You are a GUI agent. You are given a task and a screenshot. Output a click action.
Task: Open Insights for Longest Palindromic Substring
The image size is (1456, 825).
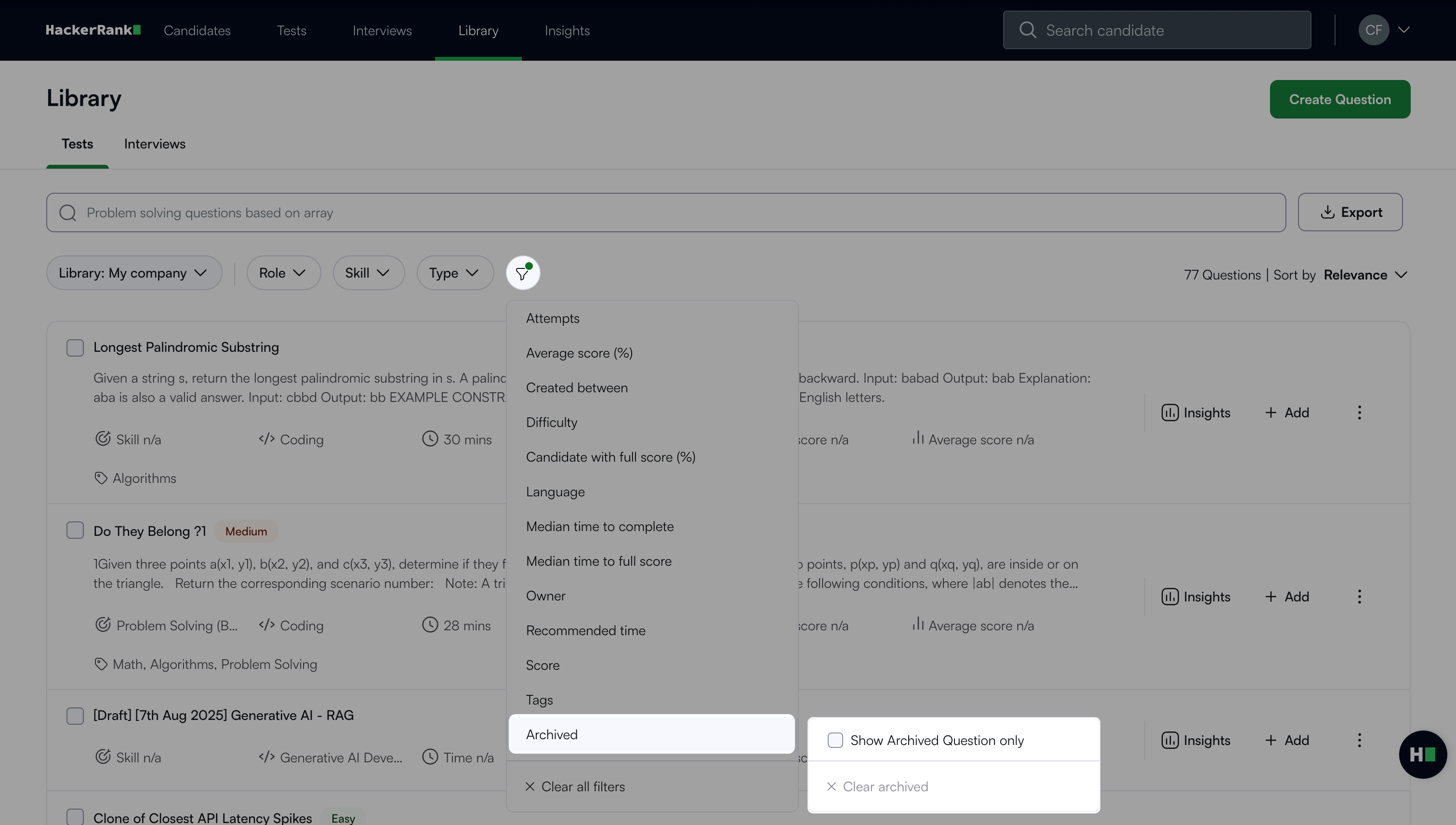pos(1196,412)
